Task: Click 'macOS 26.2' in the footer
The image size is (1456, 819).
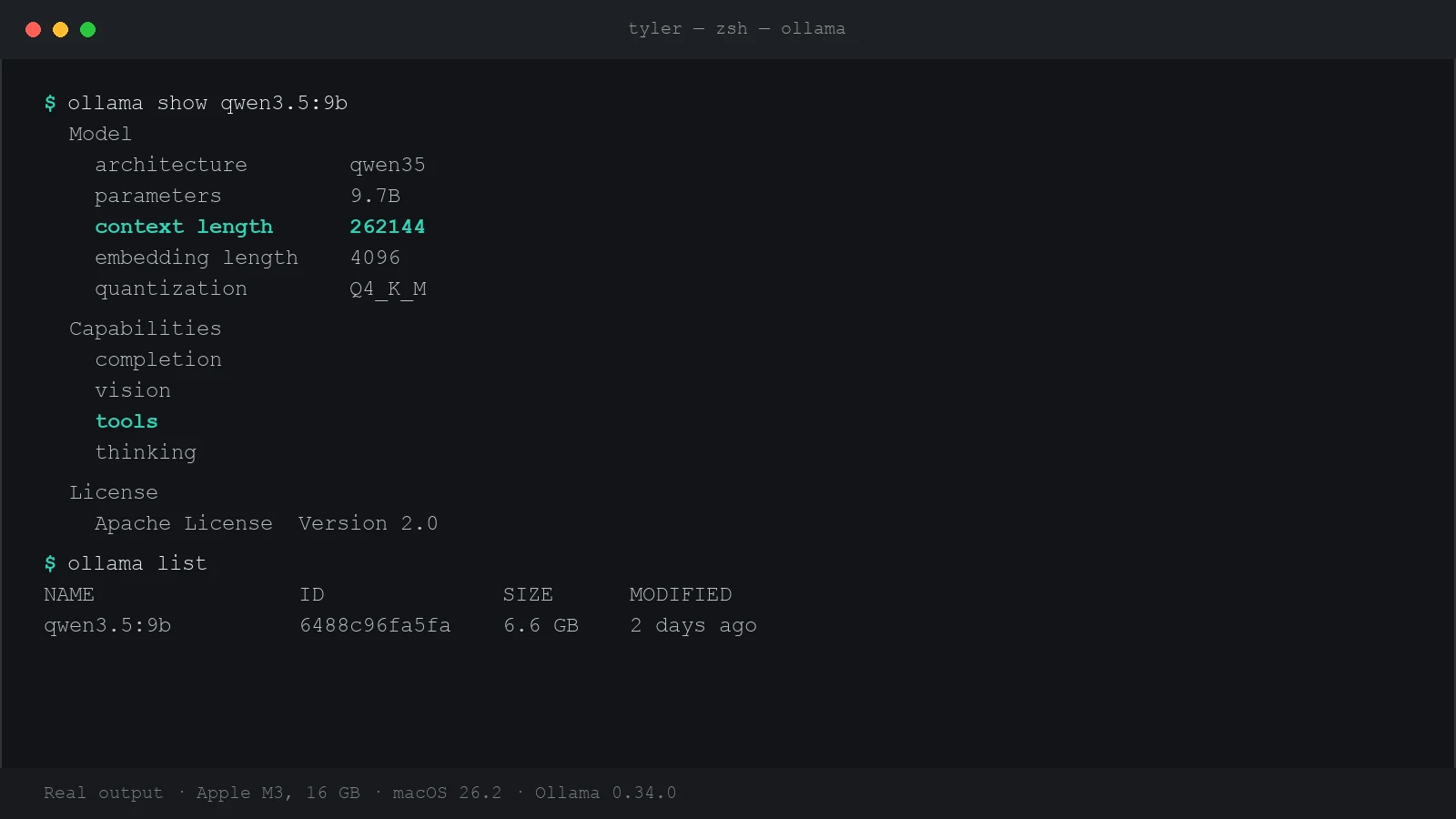Action: [x=448, y=793]
